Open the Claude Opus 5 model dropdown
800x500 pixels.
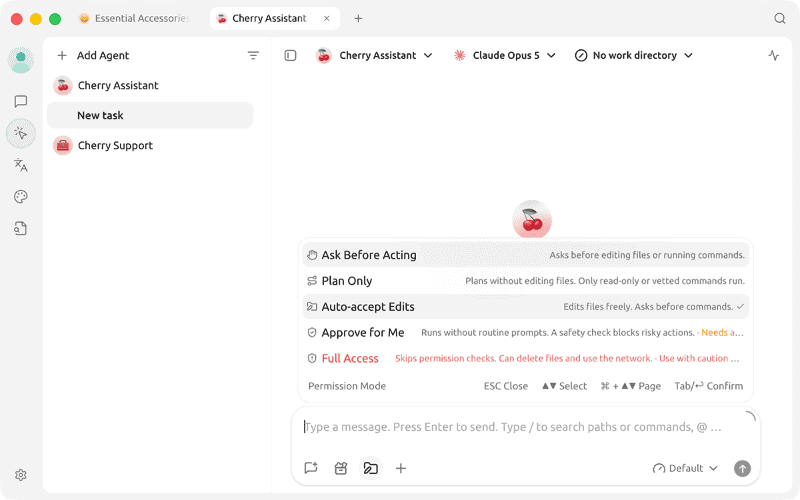505,55
